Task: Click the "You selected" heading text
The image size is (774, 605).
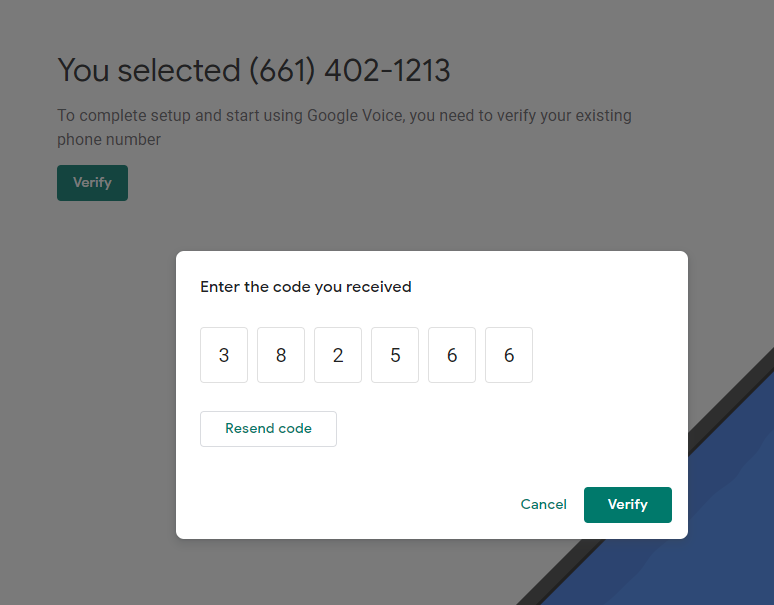Action: click(149, 70)
